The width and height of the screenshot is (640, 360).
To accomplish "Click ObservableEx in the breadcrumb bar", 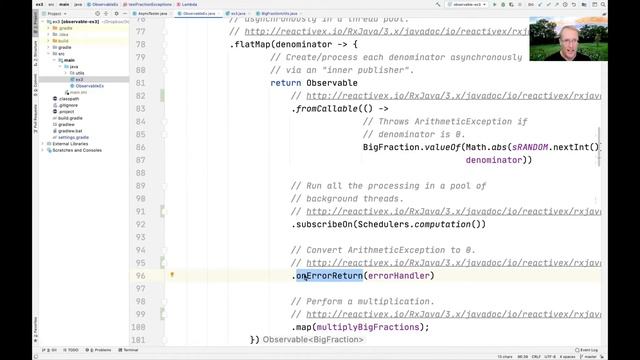I will [103, 4].
